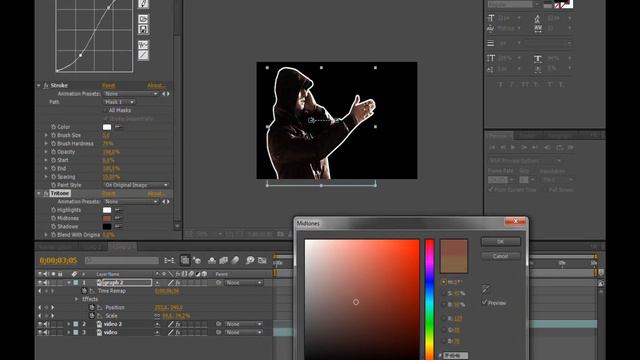Image resolution: width=640 pixels, height=360 pixels.
Task: Toggle stopwatch for Tritone Midtones
Action: (x=53, y=218)
